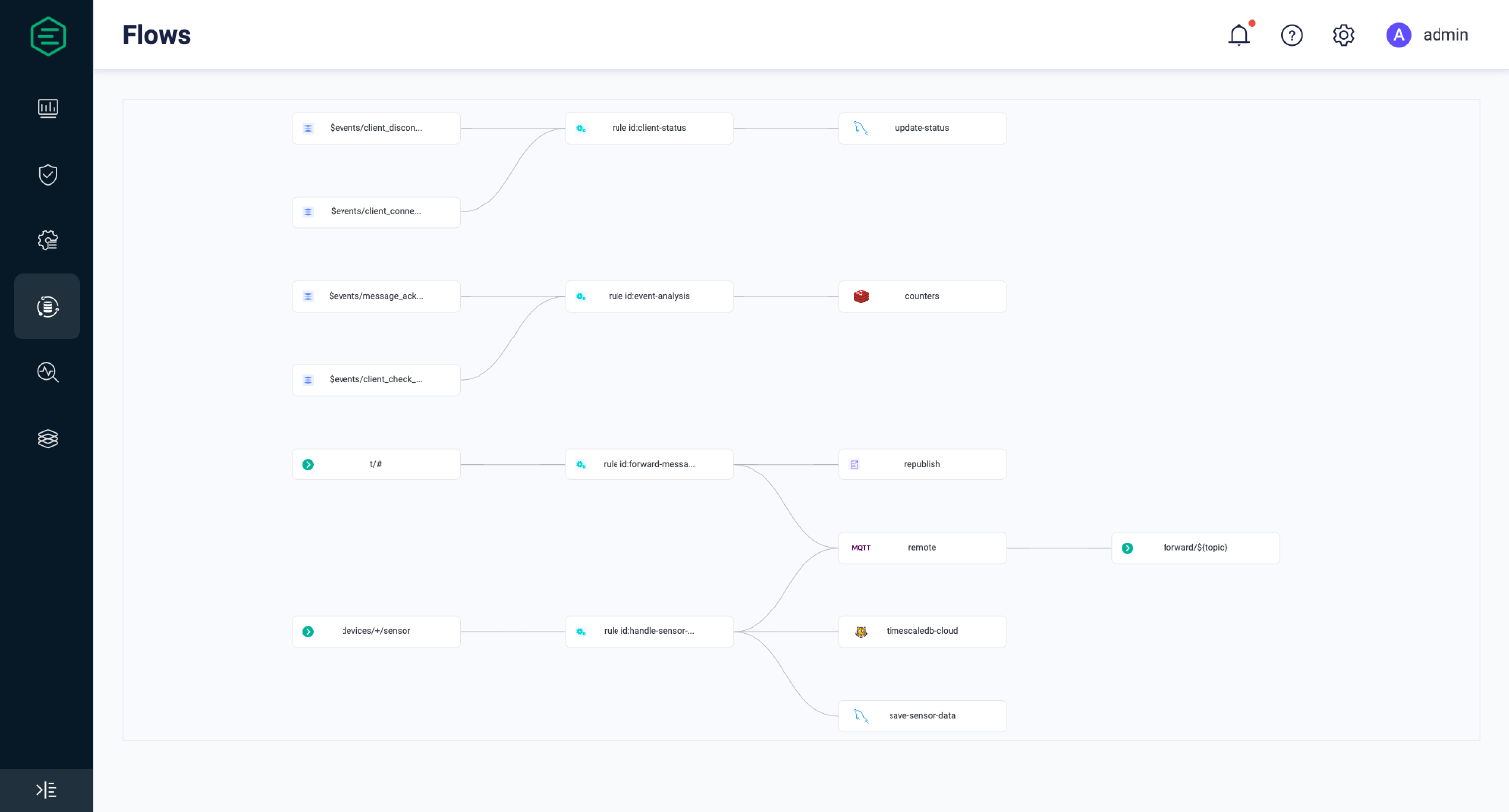
Task: Select the $events/message_ack... source node
Action: tap(376, 296)
